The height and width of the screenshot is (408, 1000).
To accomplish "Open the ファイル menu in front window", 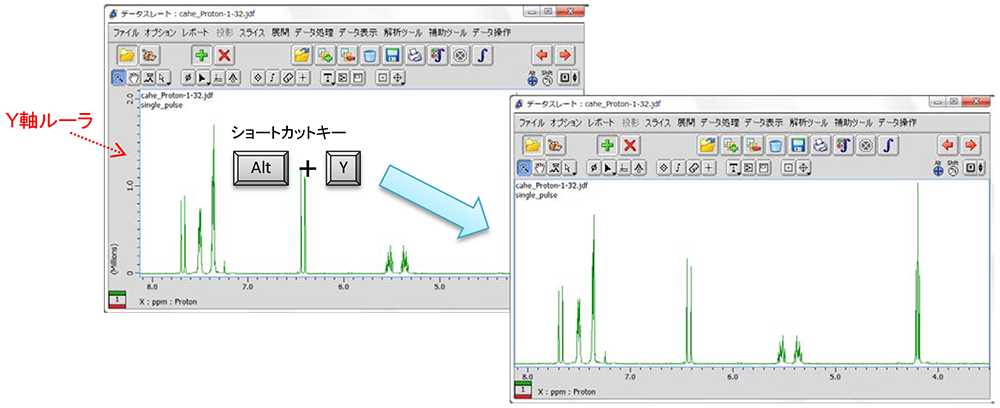I will pyautogui.click(x=531, y=122).
